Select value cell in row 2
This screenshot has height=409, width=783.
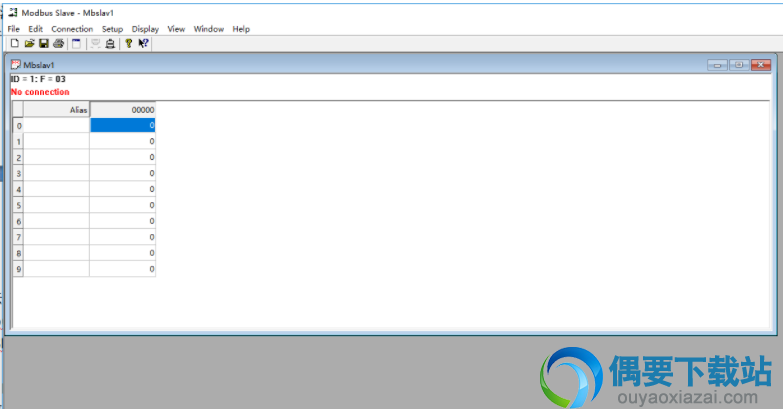[123, 157]
